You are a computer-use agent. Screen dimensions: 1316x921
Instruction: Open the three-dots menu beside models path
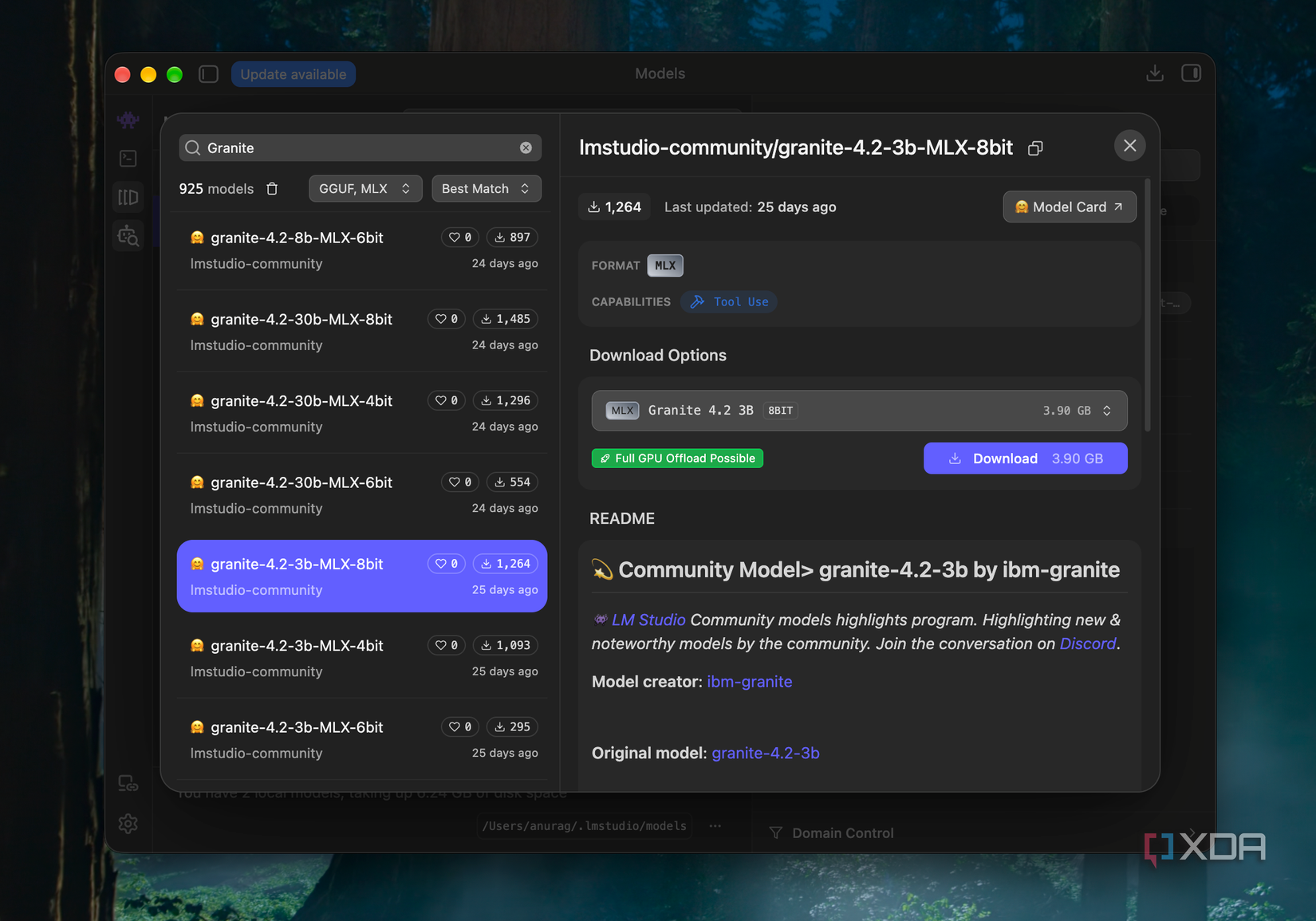(715, 826)
